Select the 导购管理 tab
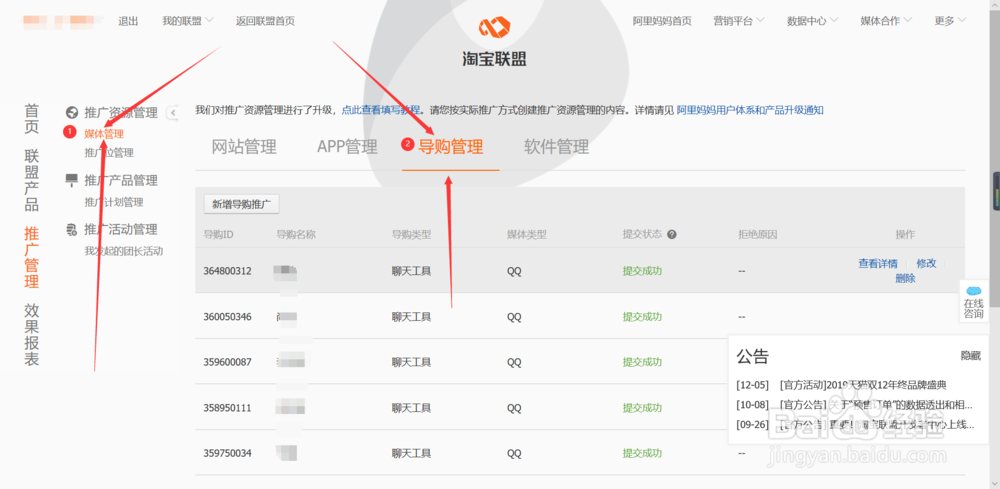The image size is (1000, 489). click(x=450, y=147)
